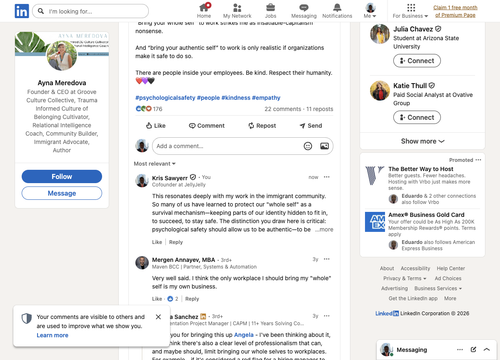Screen dimensions: 500x360
Task: Click Learn more in privacy notice
Action: click(x=52, y=335)
